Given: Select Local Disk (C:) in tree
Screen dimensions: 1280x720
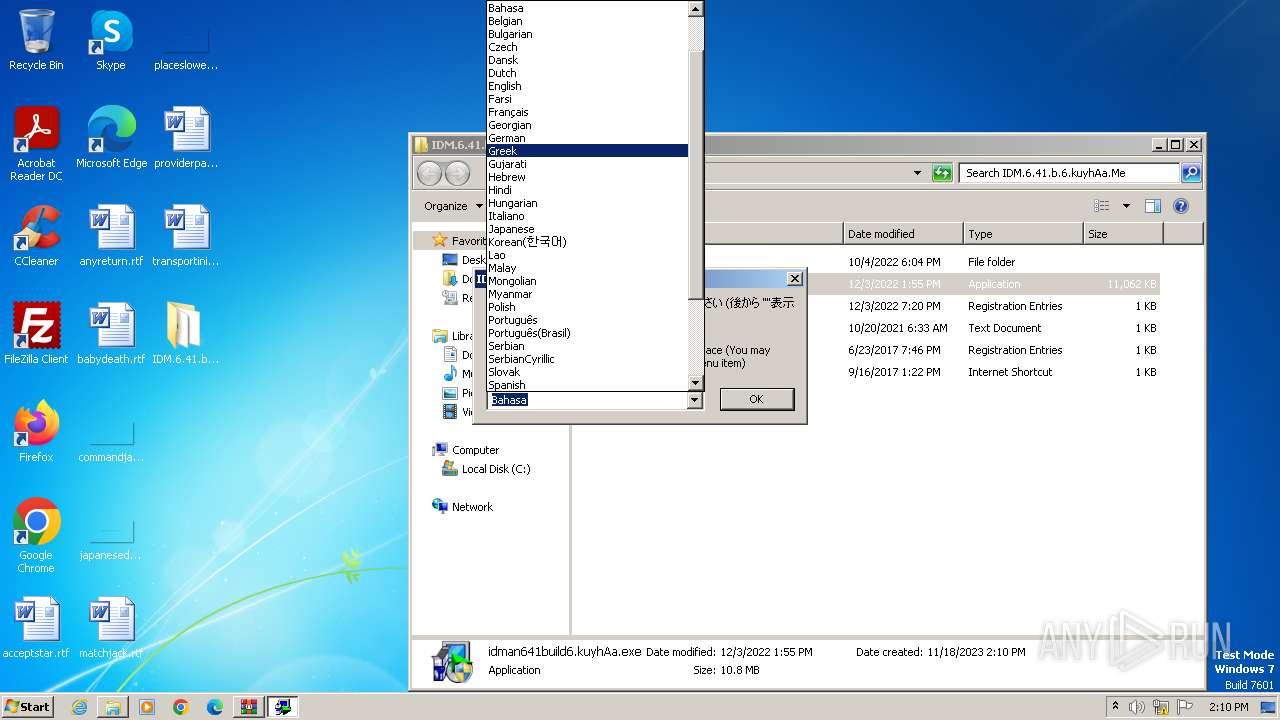Looking at the screenshot, I should 486,469.
